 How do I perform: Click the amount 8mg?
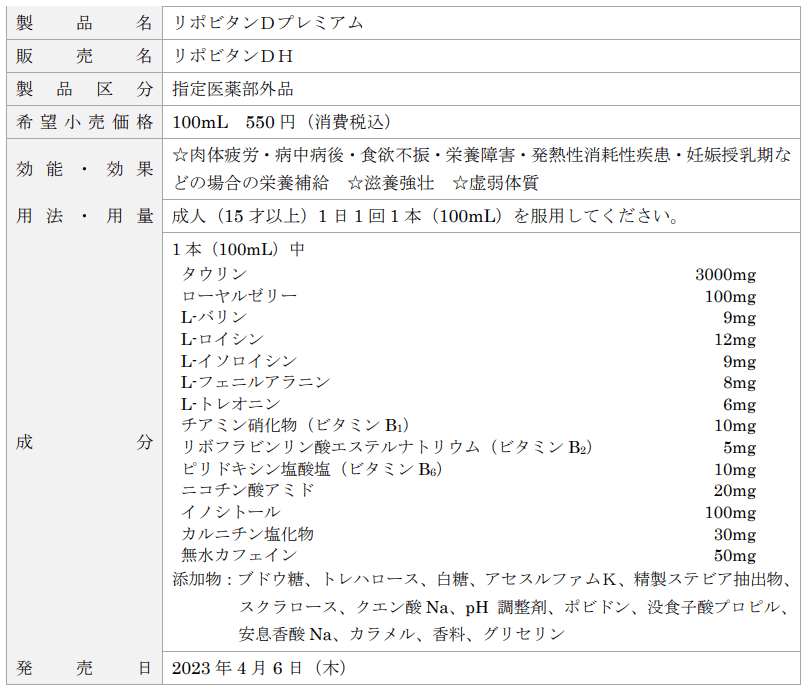tap(740, 382)
